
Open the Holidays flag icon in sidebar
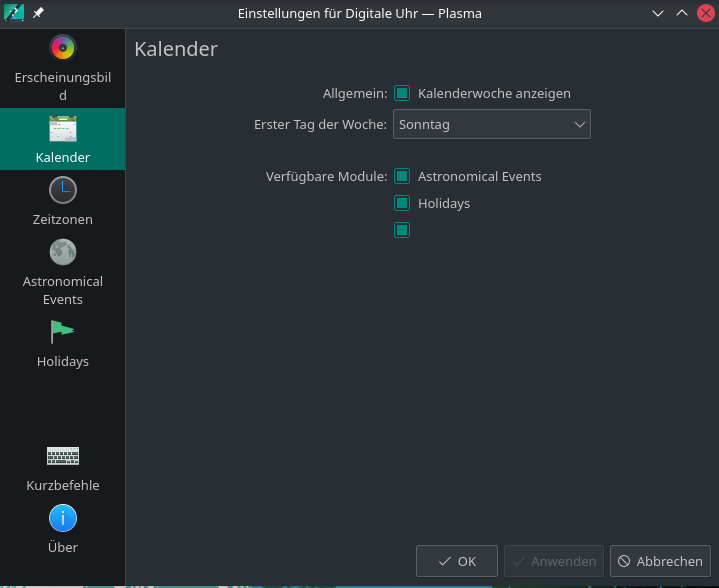(63, 332)
